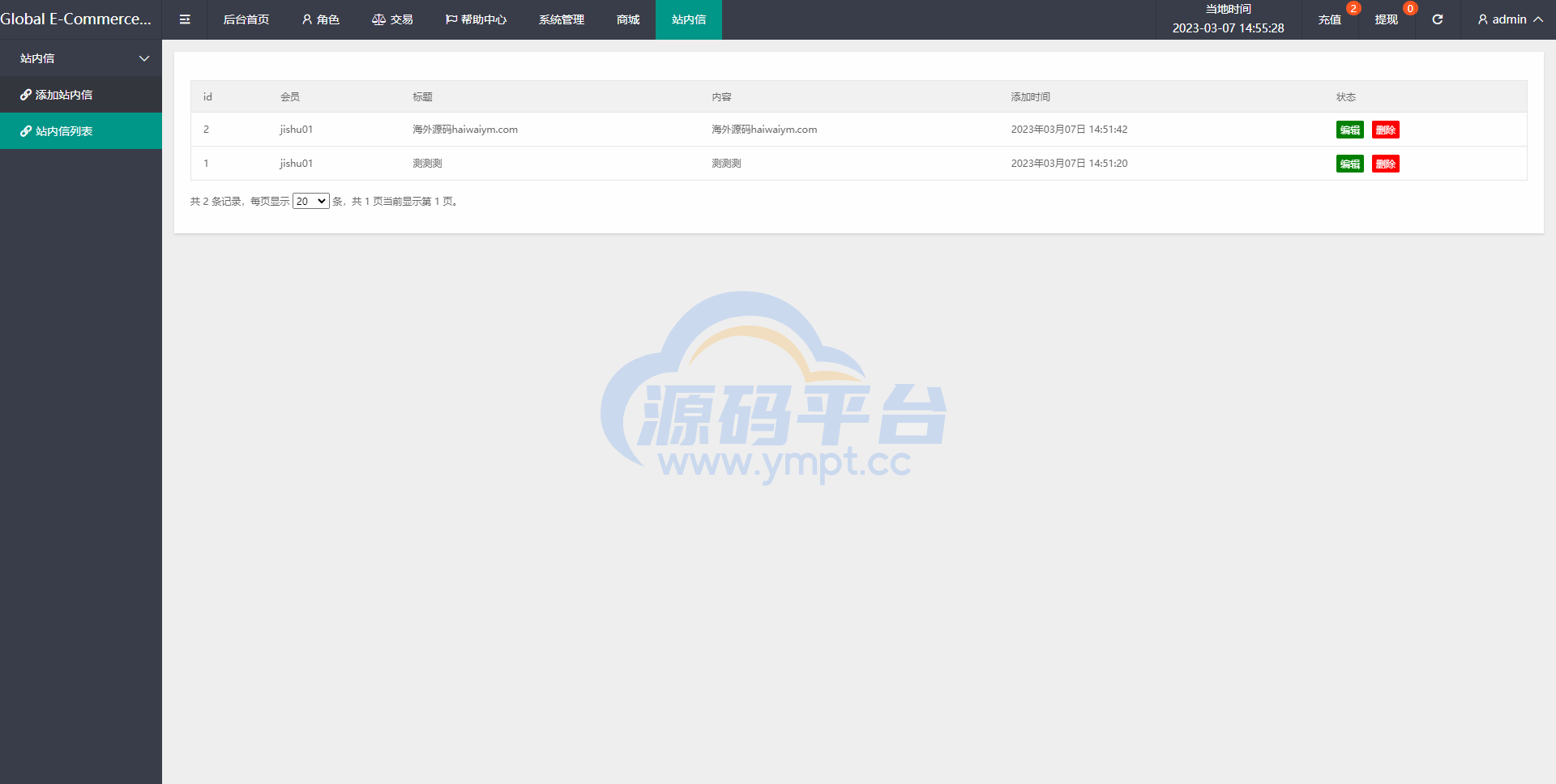Viewport: 1556px width, 784px height.
Task: Click the 当地时间 clock display
Action: [x=1229, y=19]
